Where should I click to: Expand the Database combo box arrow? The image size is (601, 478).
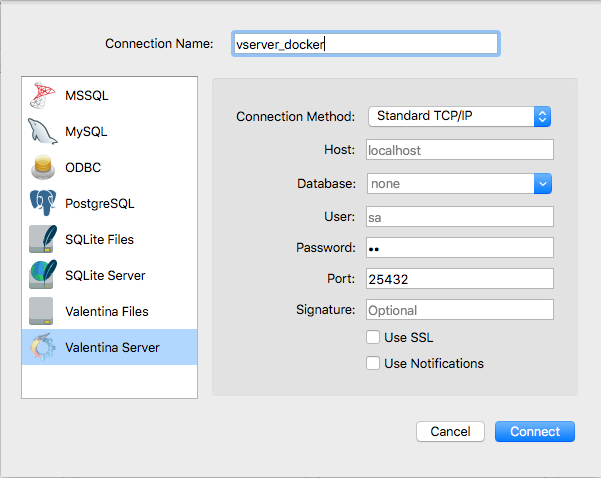tap(543, 184)
